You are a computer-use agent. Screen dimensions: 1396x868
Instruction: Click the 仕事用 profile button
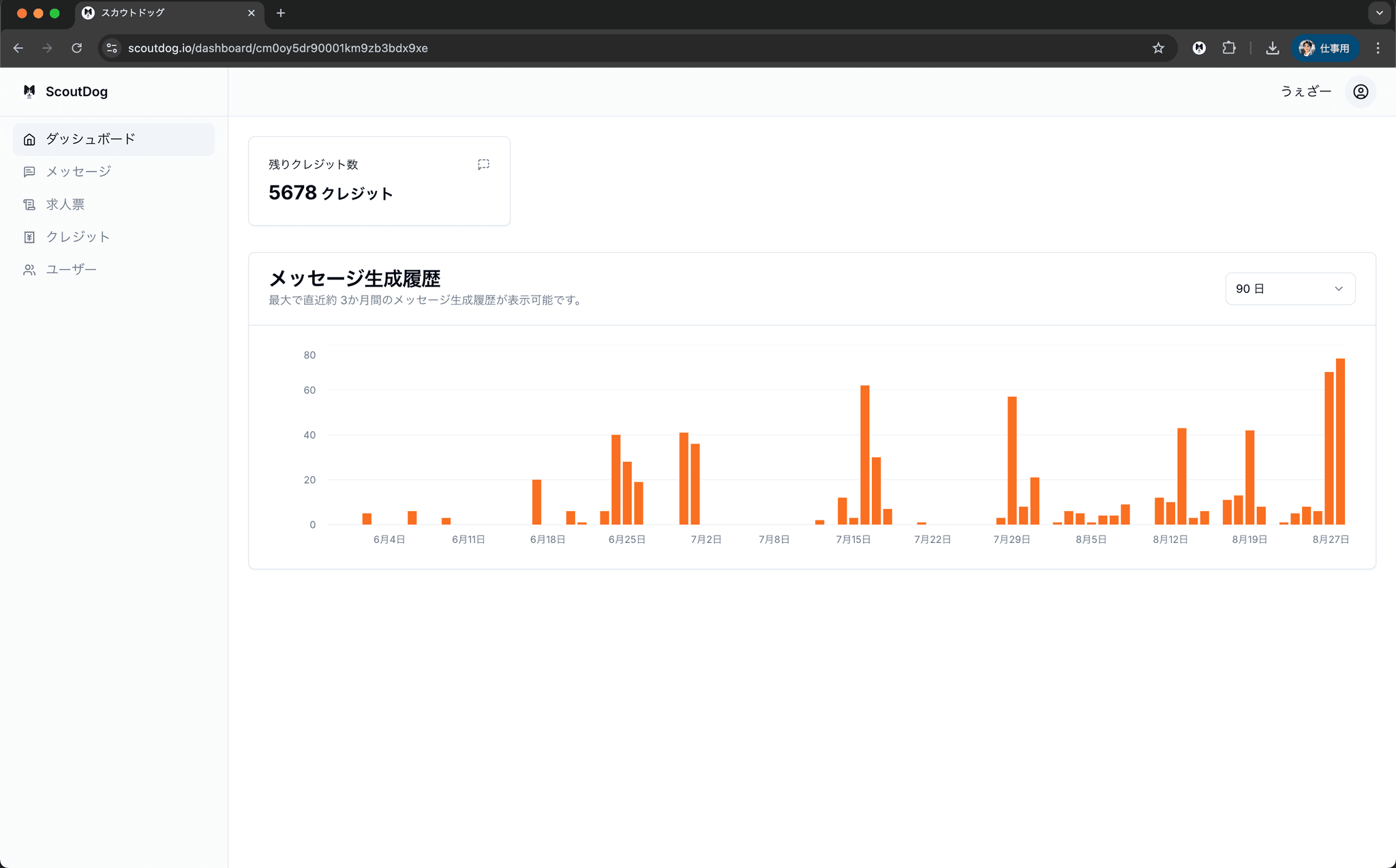click(1324, 48)
